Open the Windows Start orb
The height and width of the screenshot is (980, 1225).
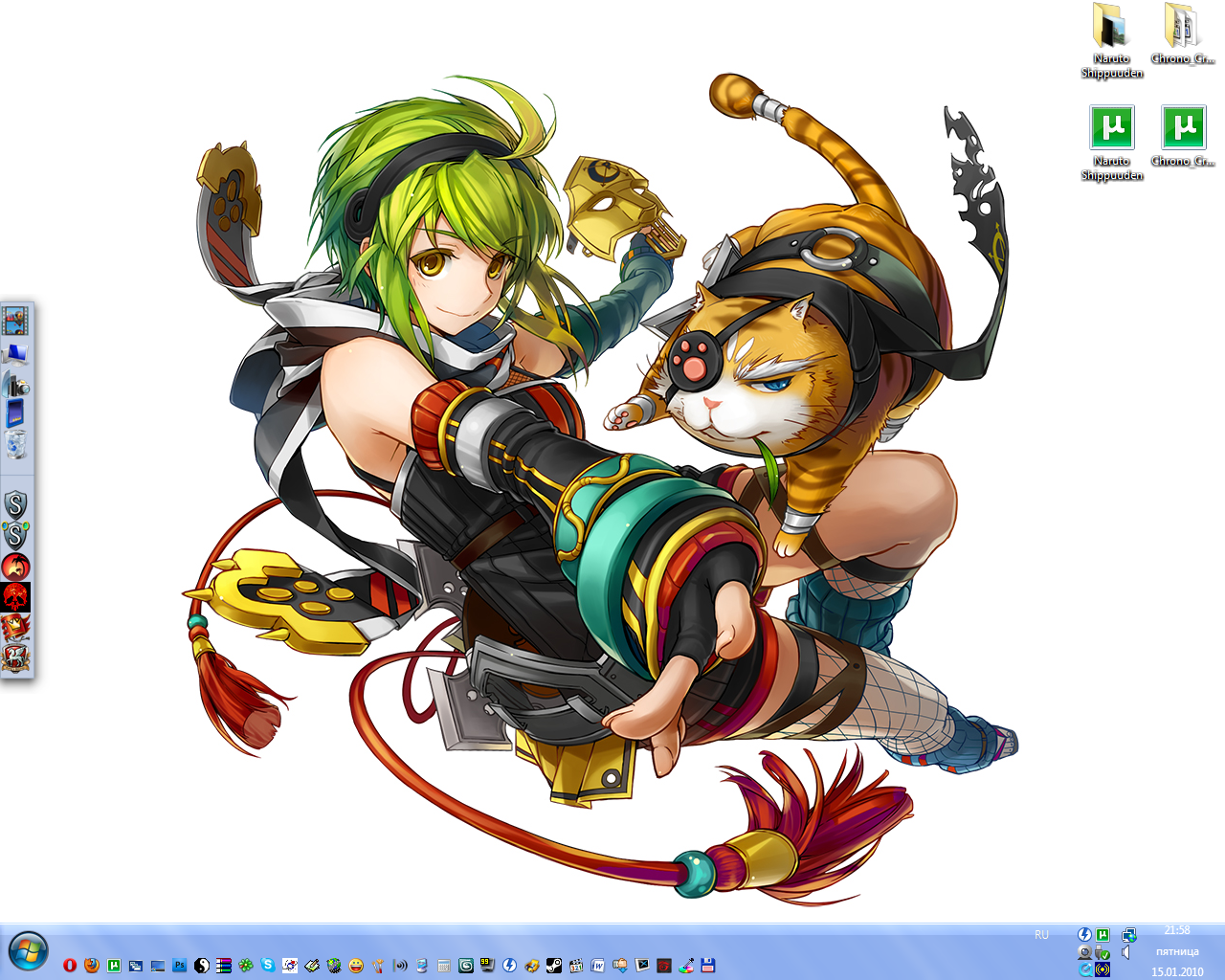28,951
